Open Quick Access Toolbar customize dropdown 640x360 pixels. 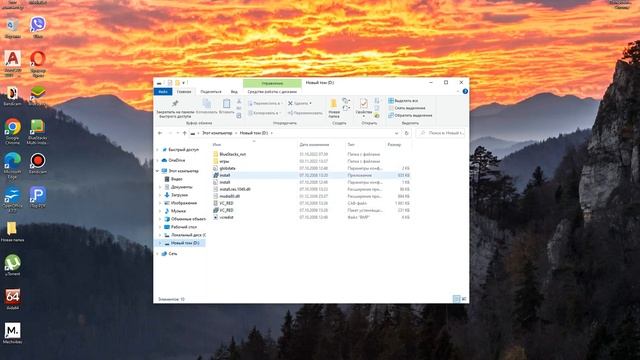tap(184, 83)
